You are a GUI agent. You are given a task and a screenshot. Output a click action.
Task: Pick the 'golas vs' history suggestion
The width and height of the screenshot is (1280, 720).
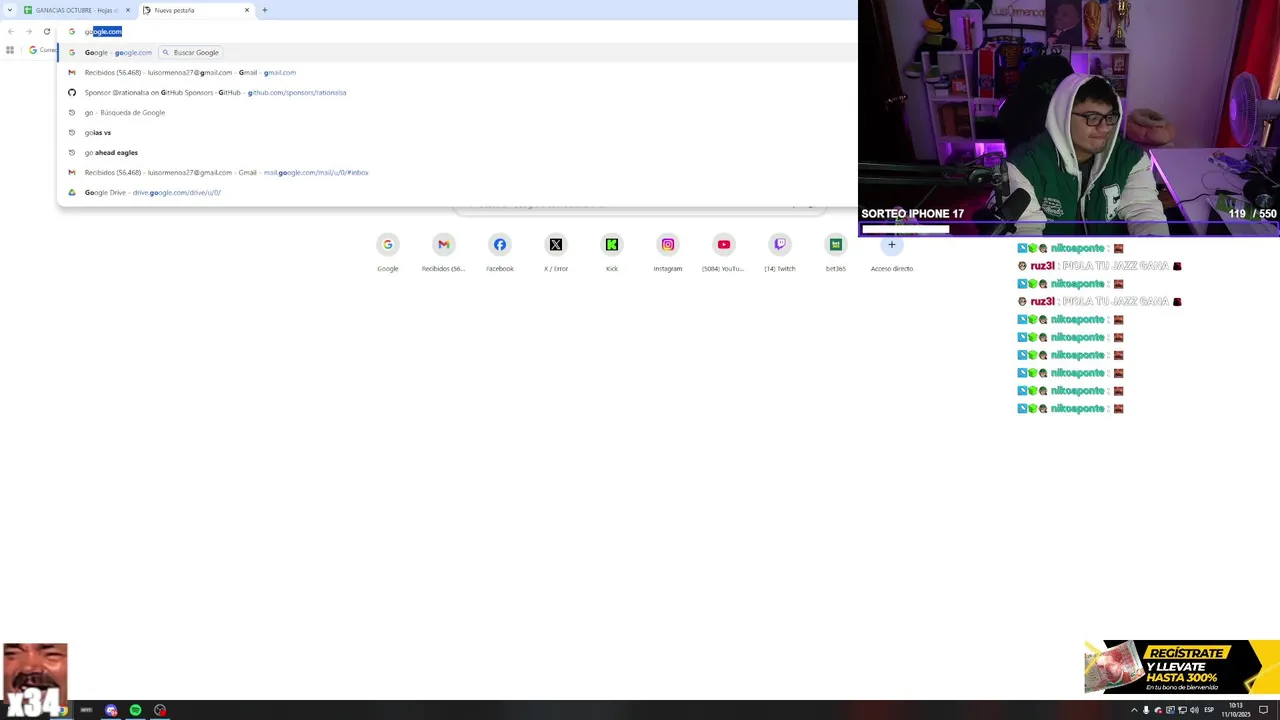pos(456,132)
